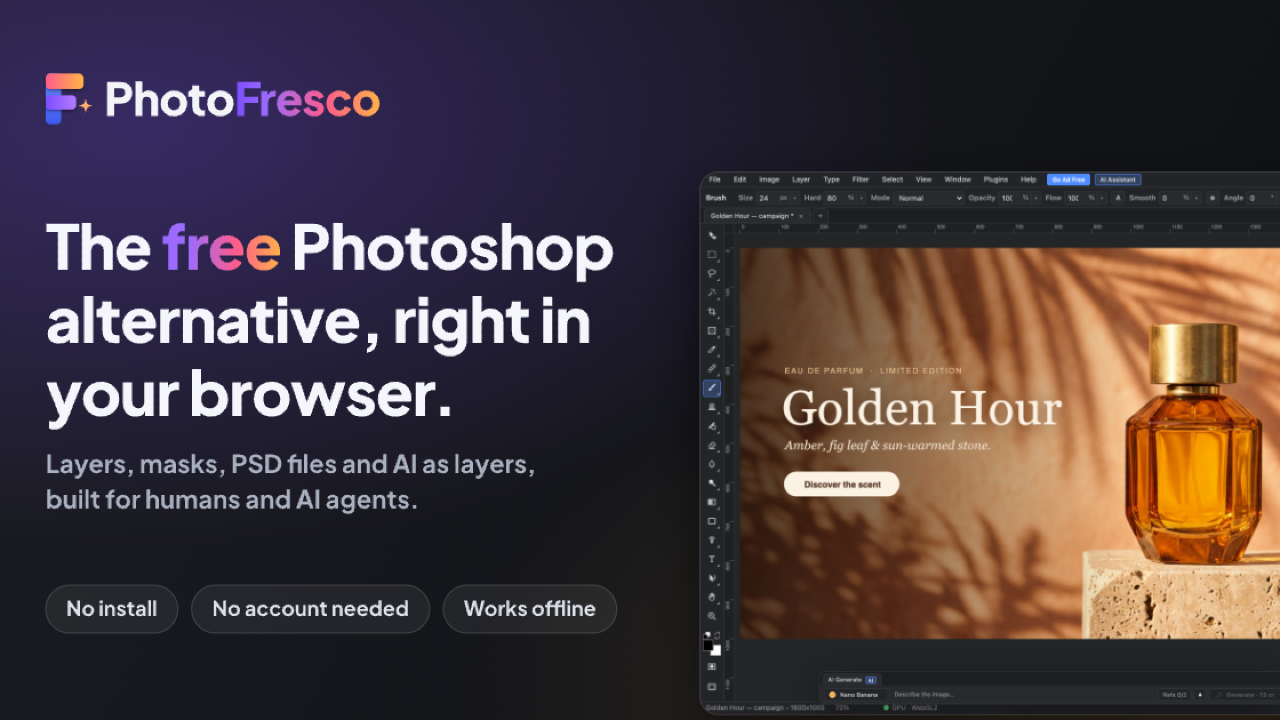Add a new document tab with plus
The image size is (1280, 720).
820,215
